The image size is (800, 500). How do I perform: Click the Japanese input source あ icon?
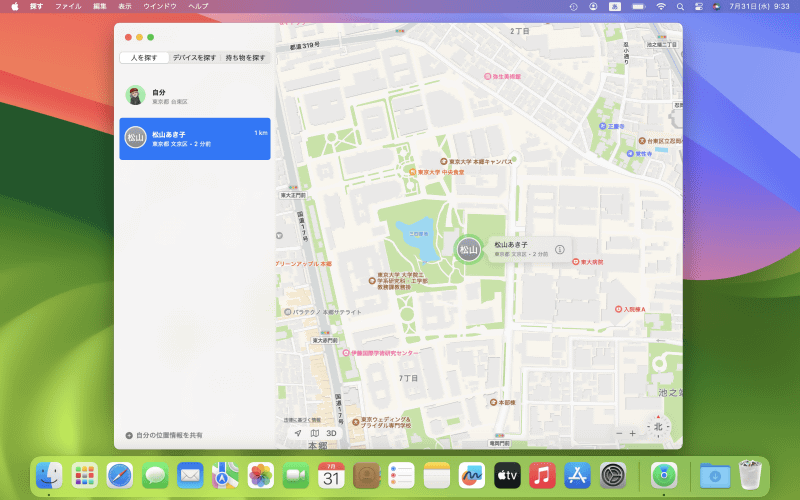coord(615,6)
